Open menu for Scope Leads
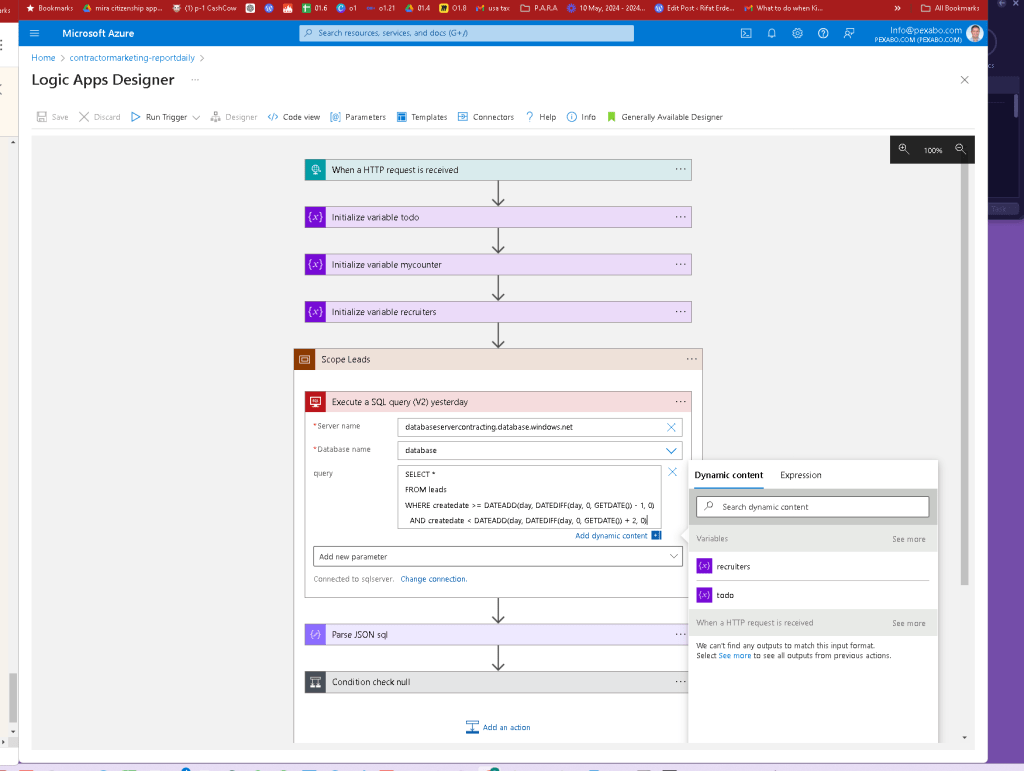Viewport: 1024px width, 771px height. pos(692,359)
